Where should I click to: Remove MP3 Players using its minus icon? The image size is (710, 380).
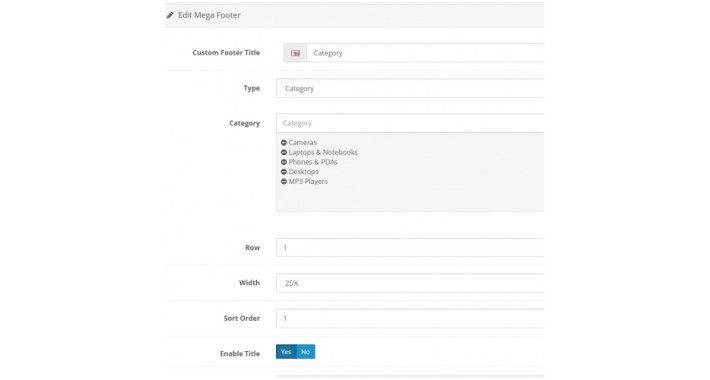[x=284, y=182]
